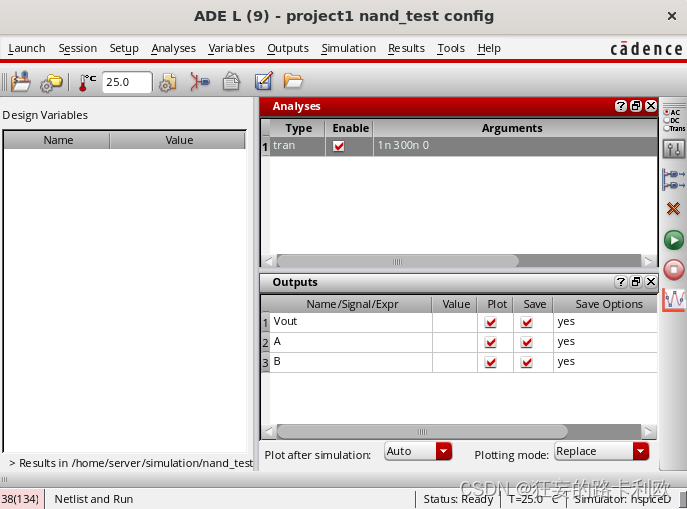This screenshot has width=687, height=509.
Task: Click the choose analyses toolbar icon
Action: coord(200,82)
